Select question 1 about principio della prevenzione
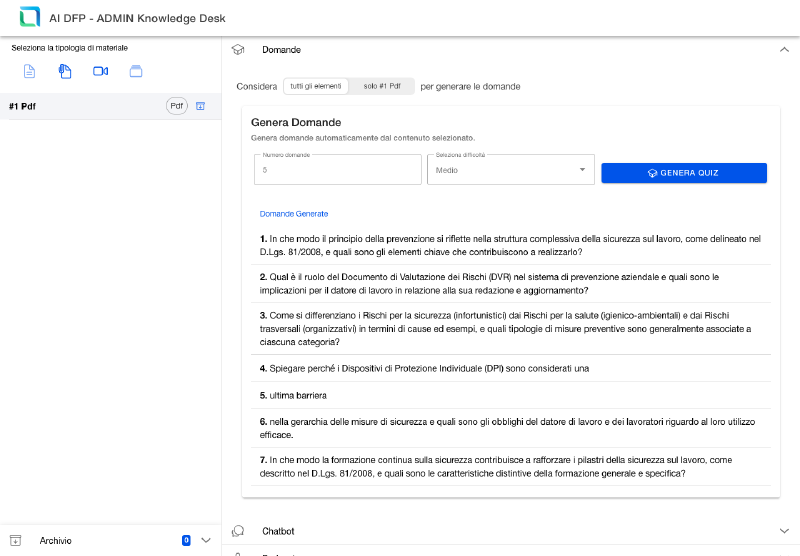Screen dimensions: 800x556 [511, 245]
